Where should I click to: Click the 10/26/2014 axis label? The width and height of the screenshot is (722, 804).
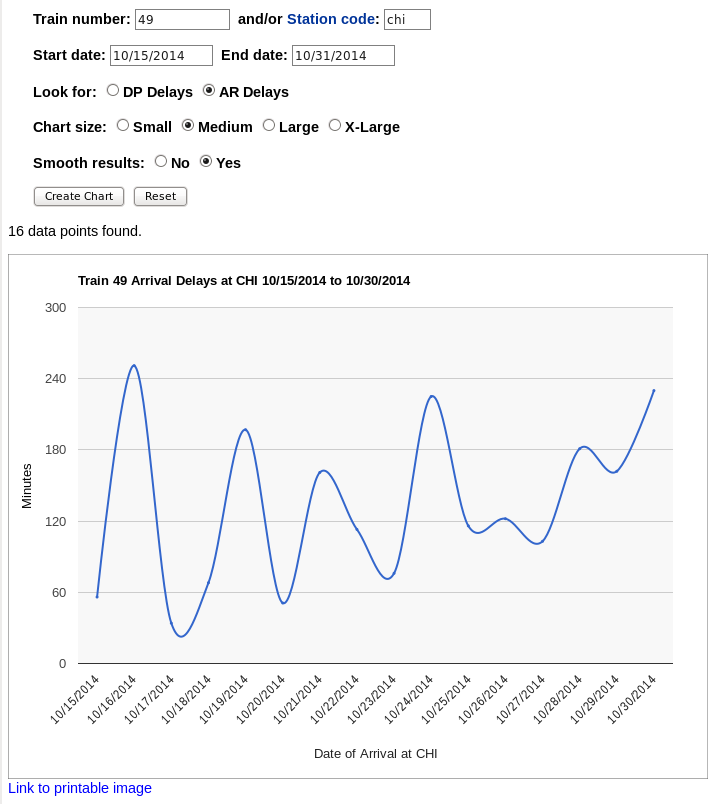point(483,699)
